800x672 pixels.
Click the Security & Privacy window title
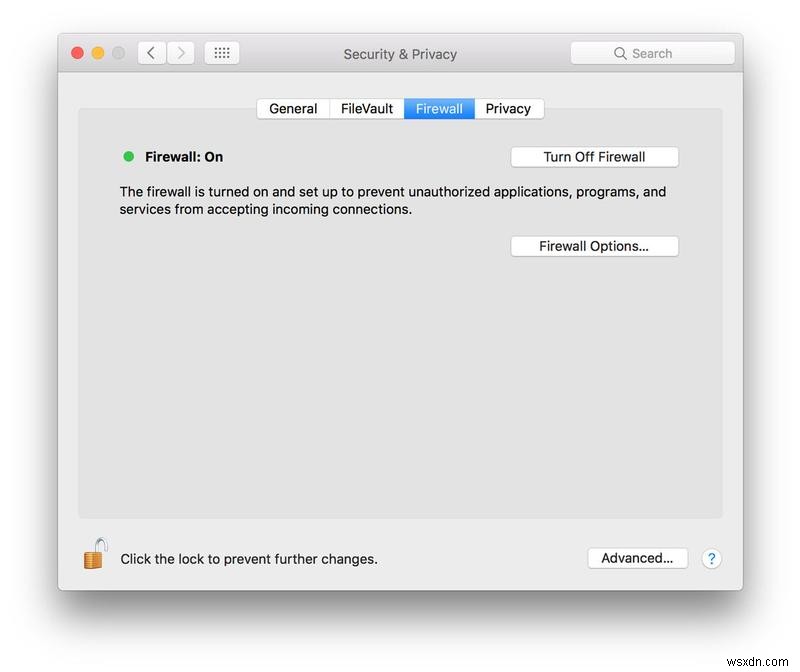pyautogui.click(x=400, y=54)
